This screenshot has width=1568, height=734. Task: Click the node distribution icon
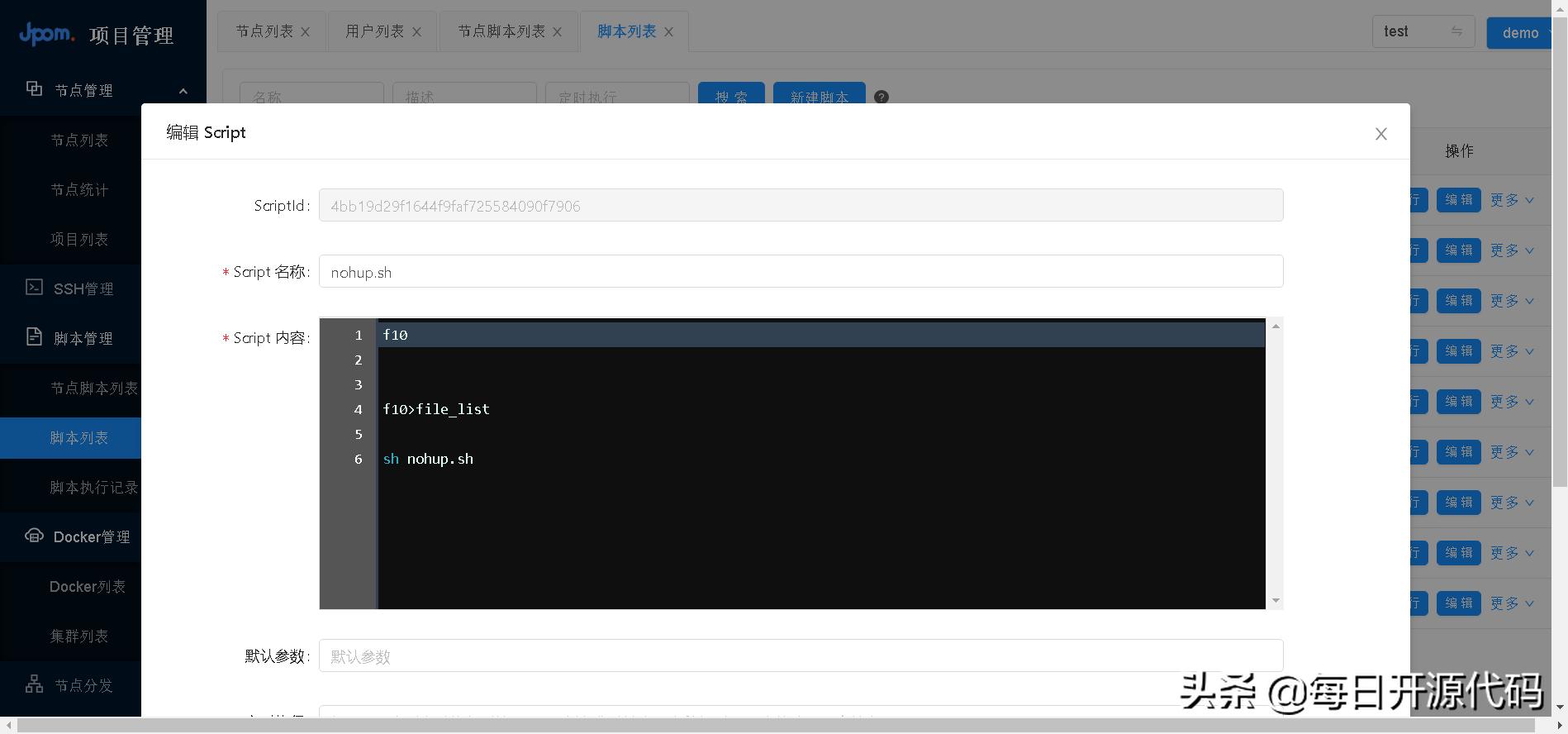pos(34,684)
